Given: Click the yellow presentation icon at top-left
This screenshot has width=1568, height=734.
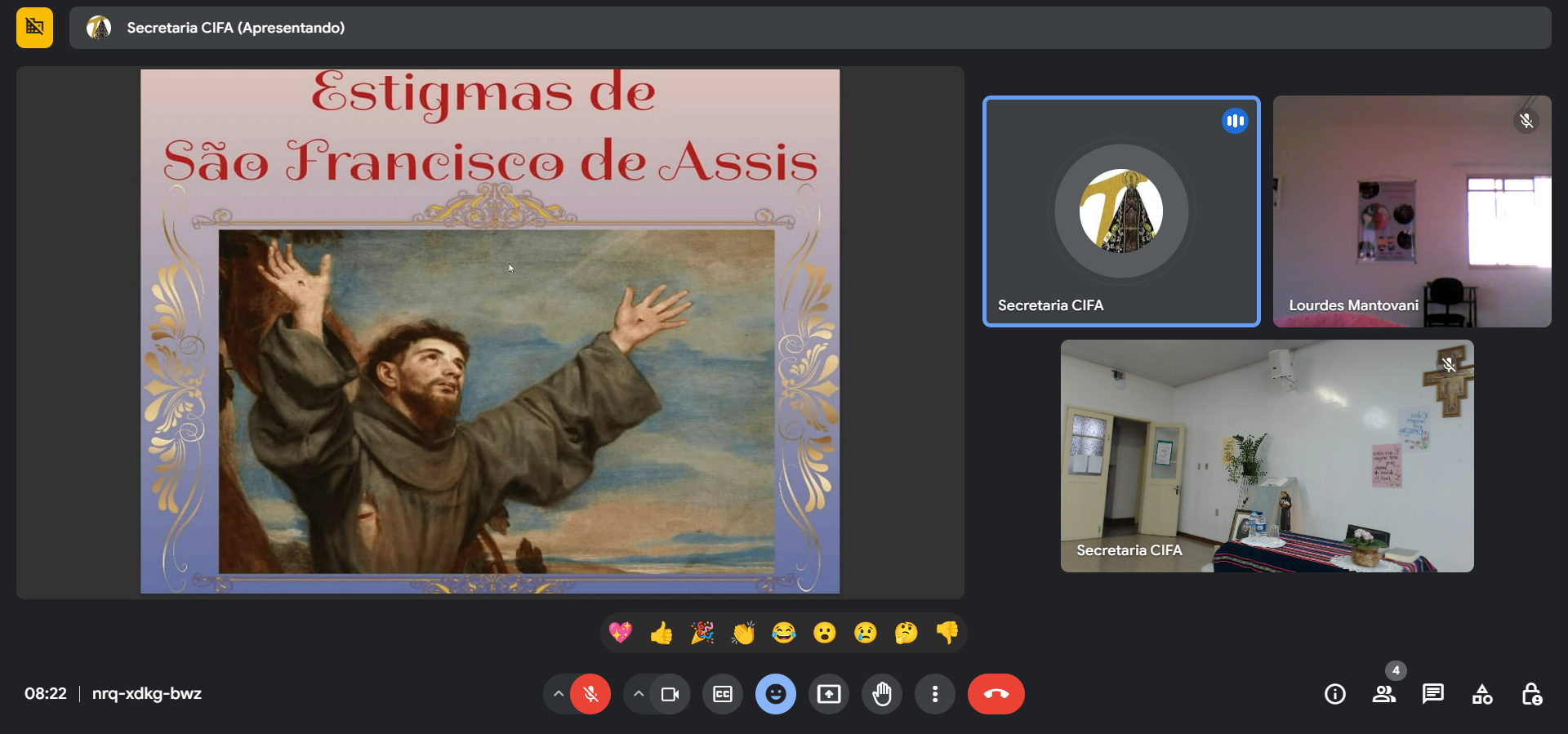Looking at the screenshot, I should point(34,28).
